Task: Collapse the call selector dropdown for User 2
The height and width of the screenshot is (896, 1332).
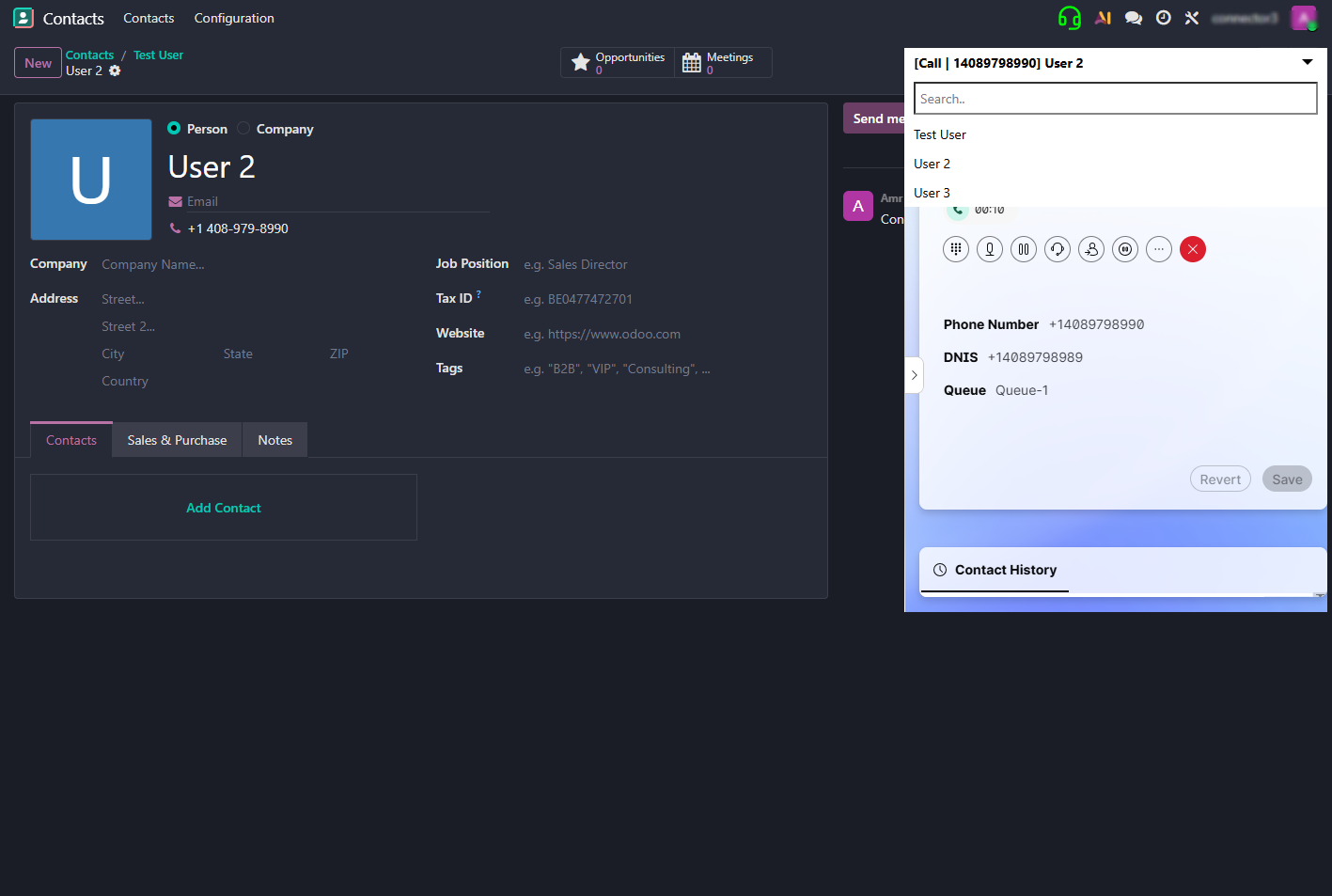Action: coord(1308,62)
